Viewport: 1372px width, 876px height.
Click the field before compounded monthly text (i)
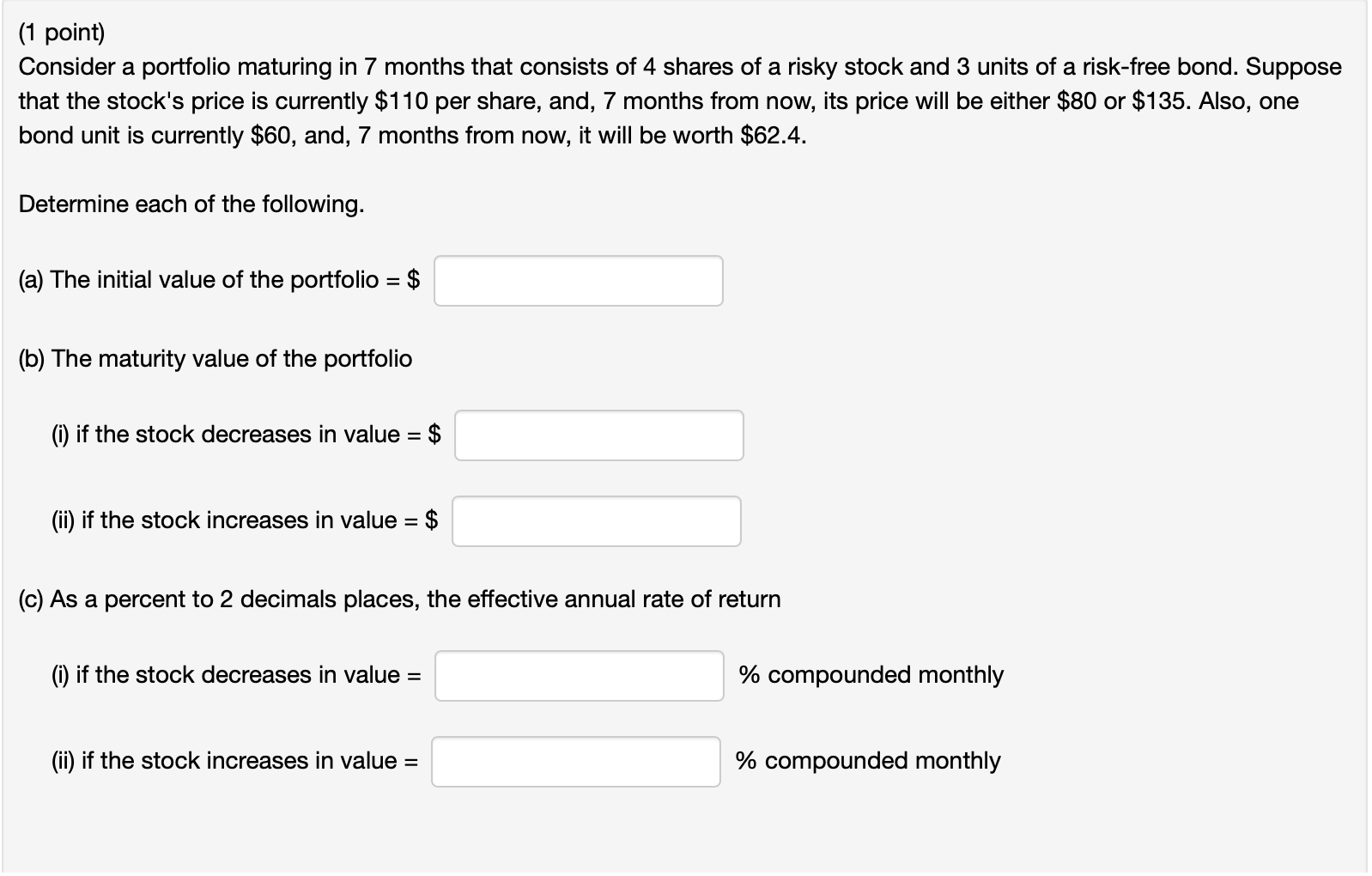pyautogui.click(x=579, y=678)
